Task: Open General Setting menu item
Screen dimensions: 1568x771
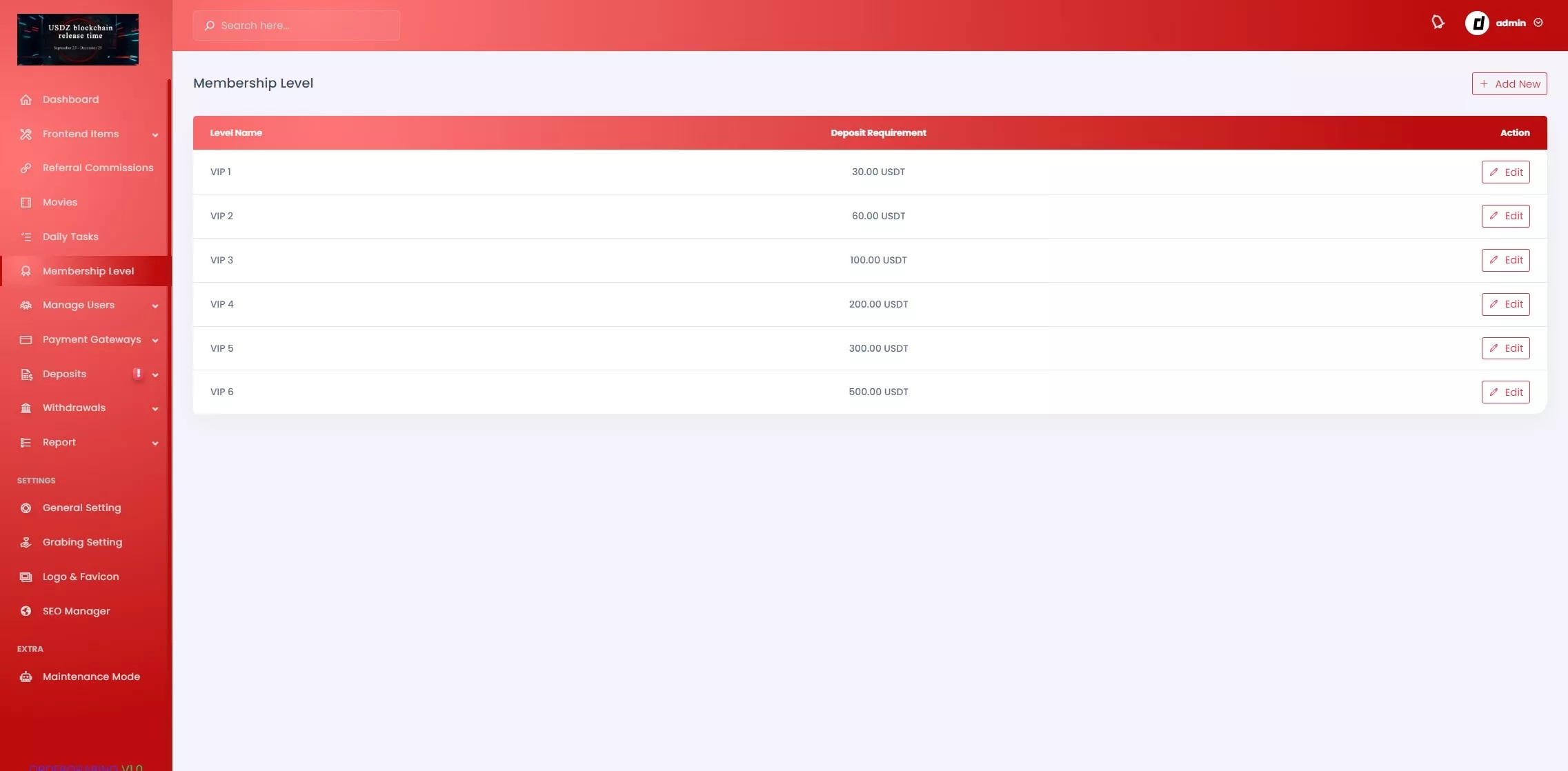Action: pyautogui.click(x=81, y=508)
